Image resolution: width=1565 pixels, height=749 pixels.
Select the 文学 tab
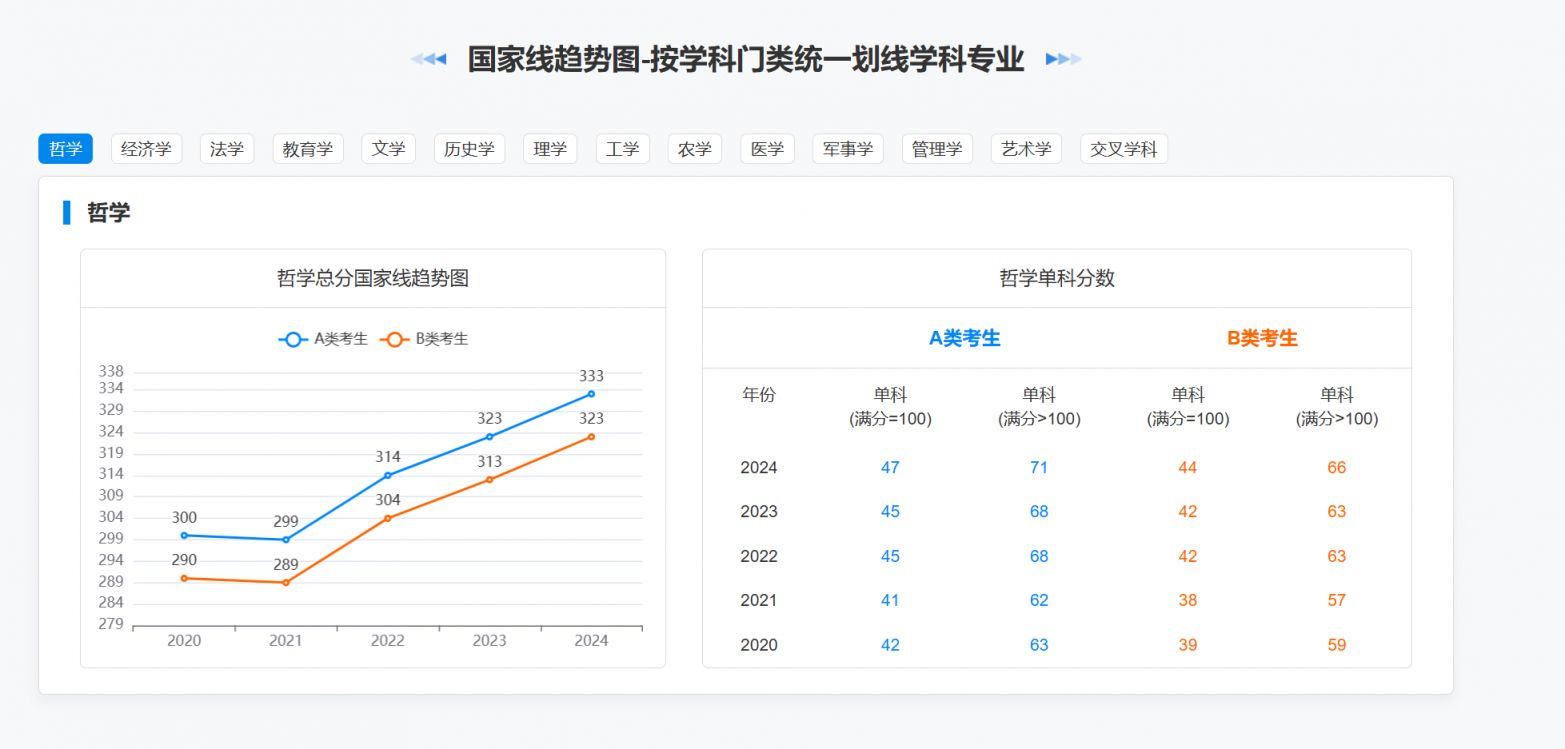coord(388,149)
